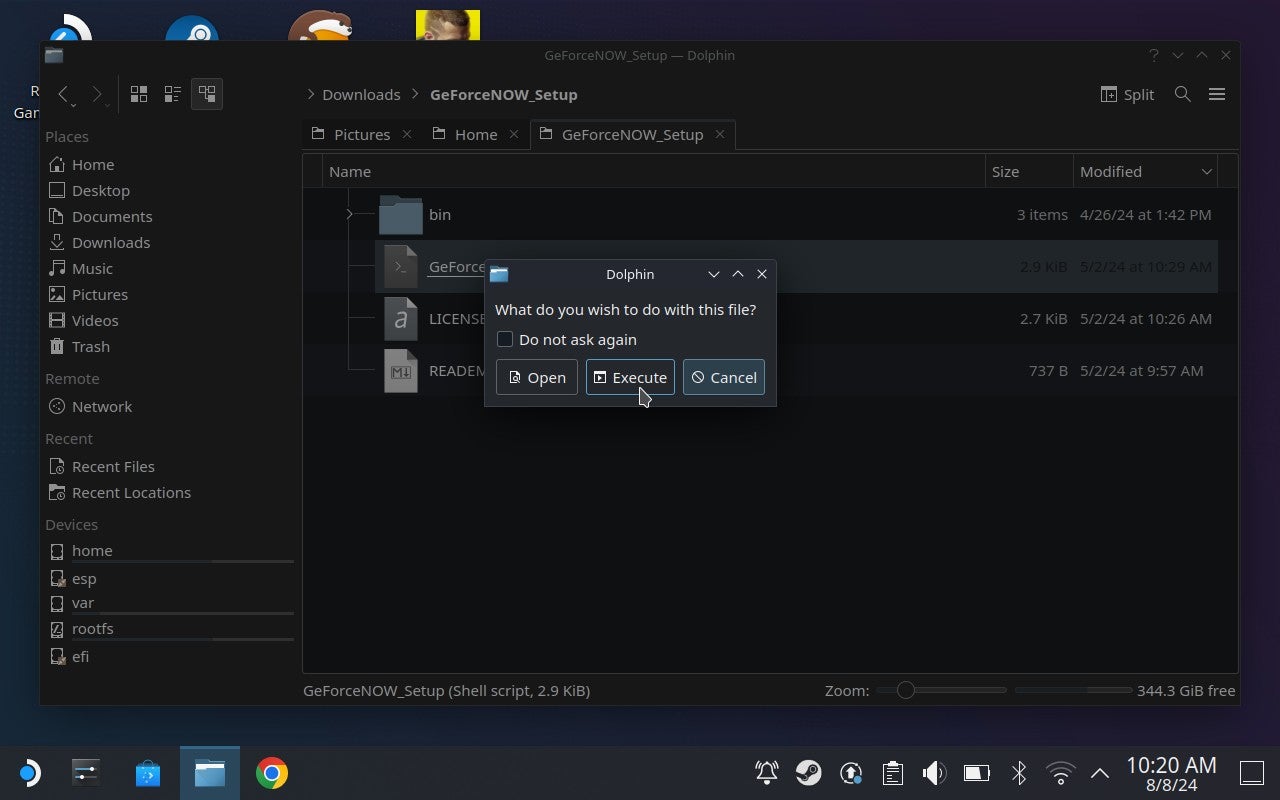Select Trash in the Places sidebar

pos(91,346)
